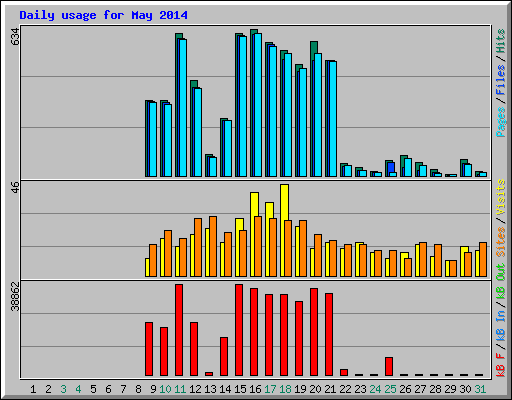Click the red kB bar for day 20
The image size is (512, 400).
coord(314,332)
